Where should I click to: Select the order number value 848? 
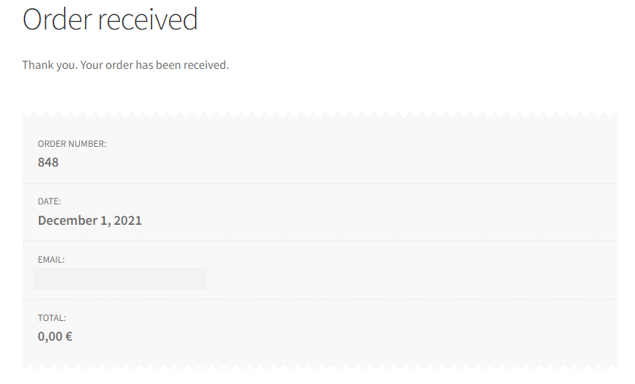(x=48, y=162)
